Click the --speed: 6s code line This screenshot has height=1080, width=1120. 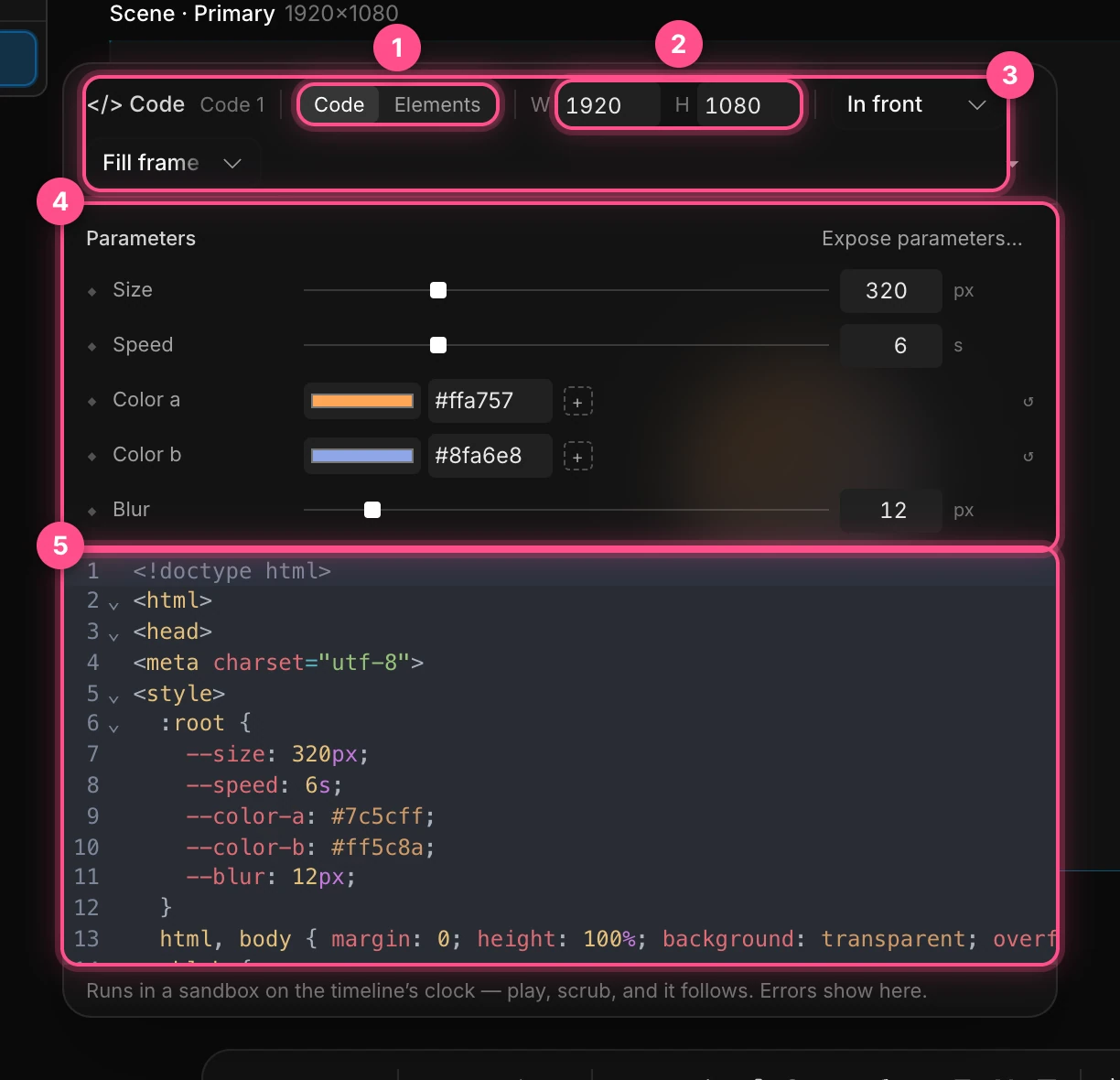(264, 785)
